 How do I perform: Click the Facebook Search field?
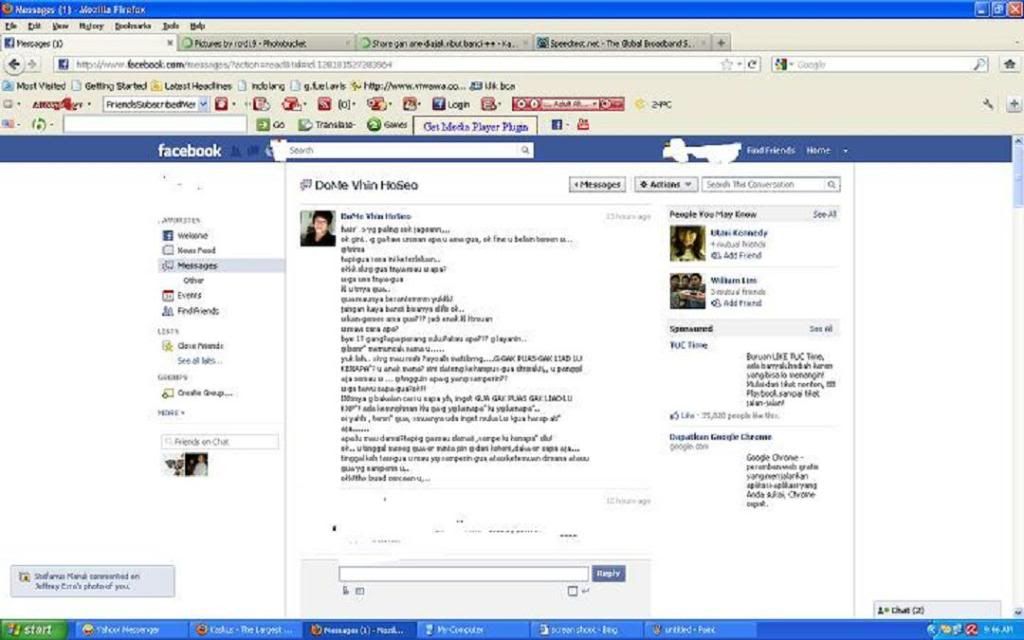pyautogui.click(x=402, y=150)
